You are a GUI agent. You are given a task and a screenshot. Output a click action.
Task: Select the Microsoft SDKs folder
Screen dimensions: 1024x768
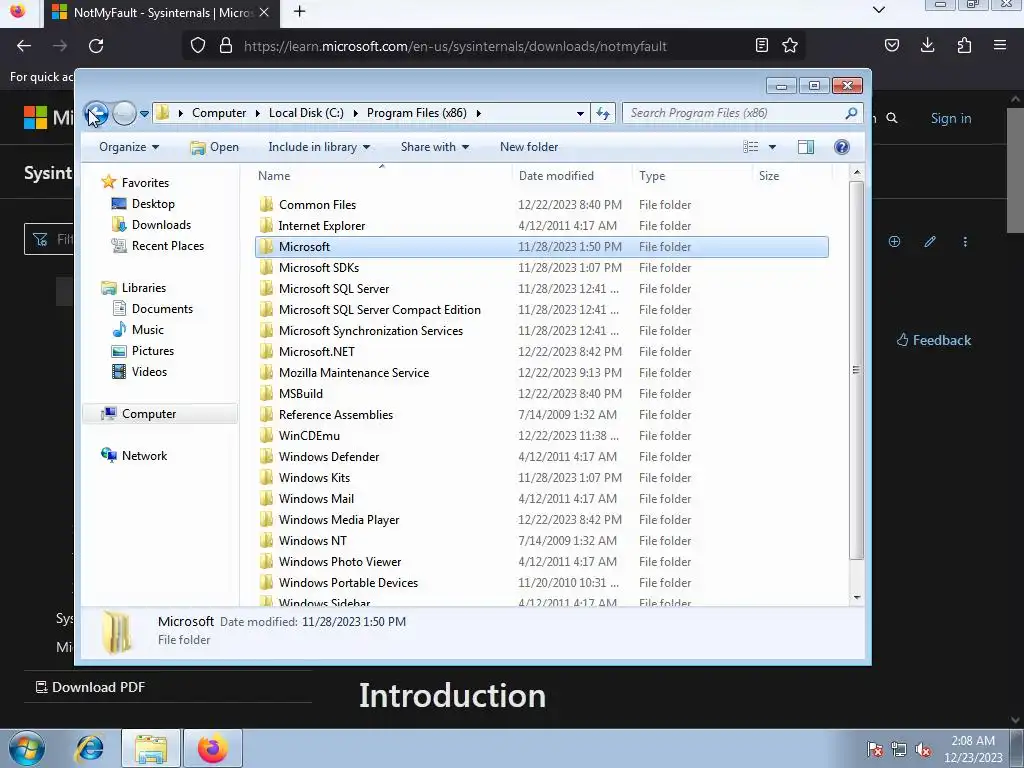[x=319, y=268]
